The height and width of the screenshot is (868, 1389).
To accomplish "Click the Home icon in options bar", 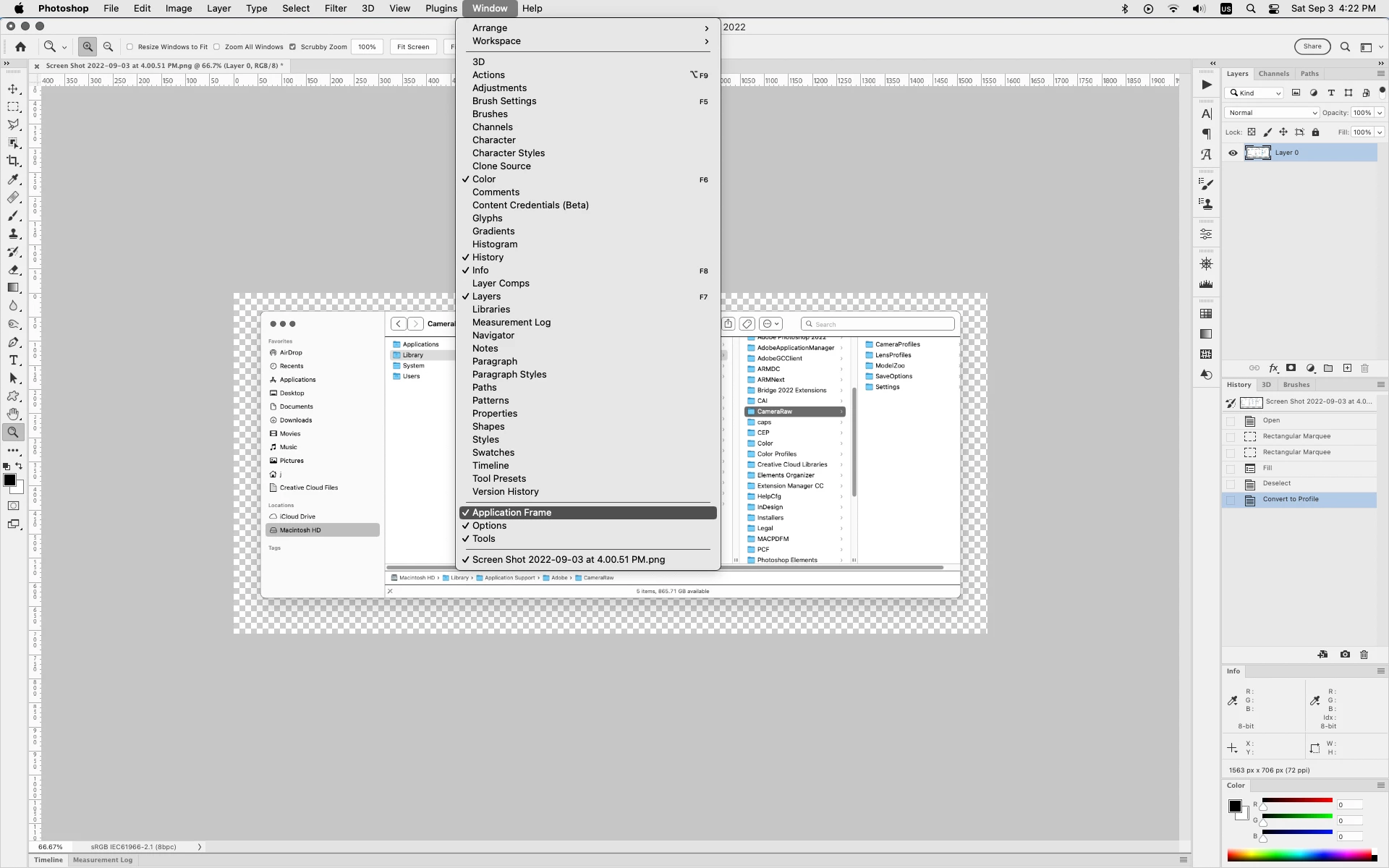I will (21, 47).
